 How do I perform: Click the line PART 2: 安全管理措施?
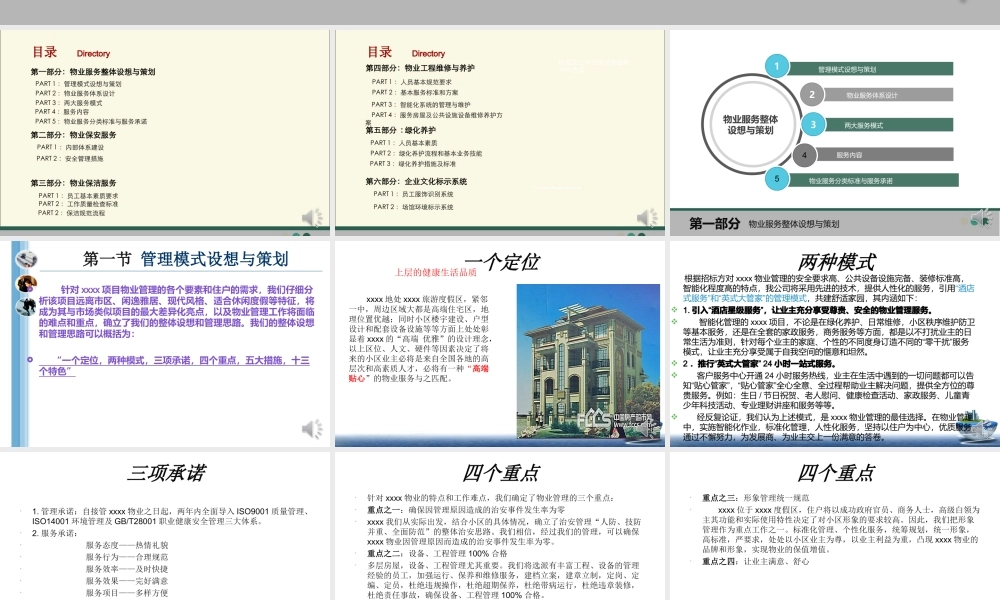(70, 158)
